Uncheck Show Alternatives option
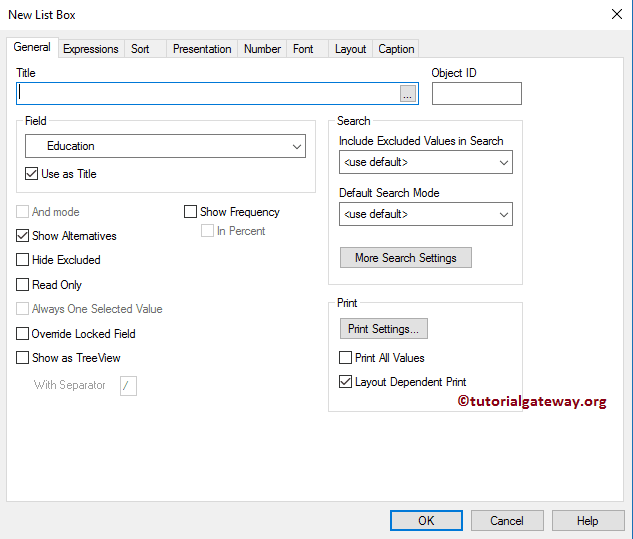Viewport: 633px width, 539px height. point(23,236)
